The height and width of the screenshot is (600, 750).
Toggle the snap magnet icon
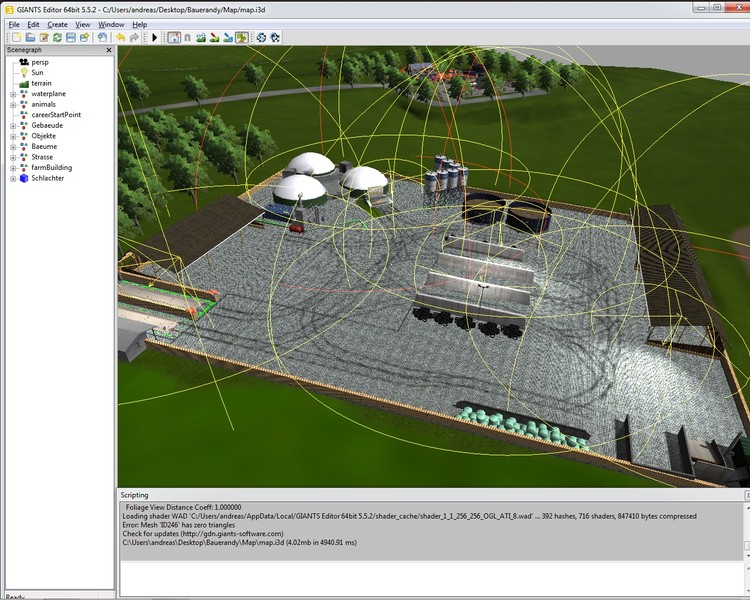click(x=188, y=37)
